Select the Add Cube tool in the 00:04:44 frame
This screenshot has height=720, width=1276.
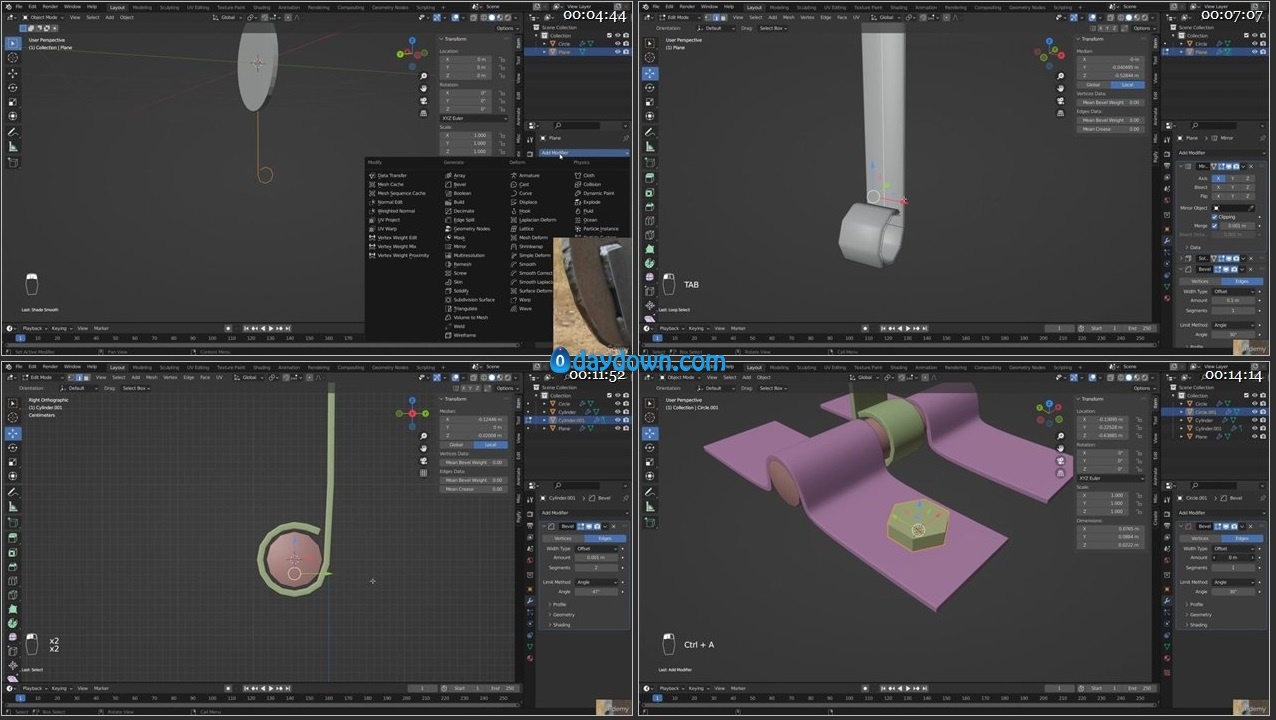[x=13, y=165]
